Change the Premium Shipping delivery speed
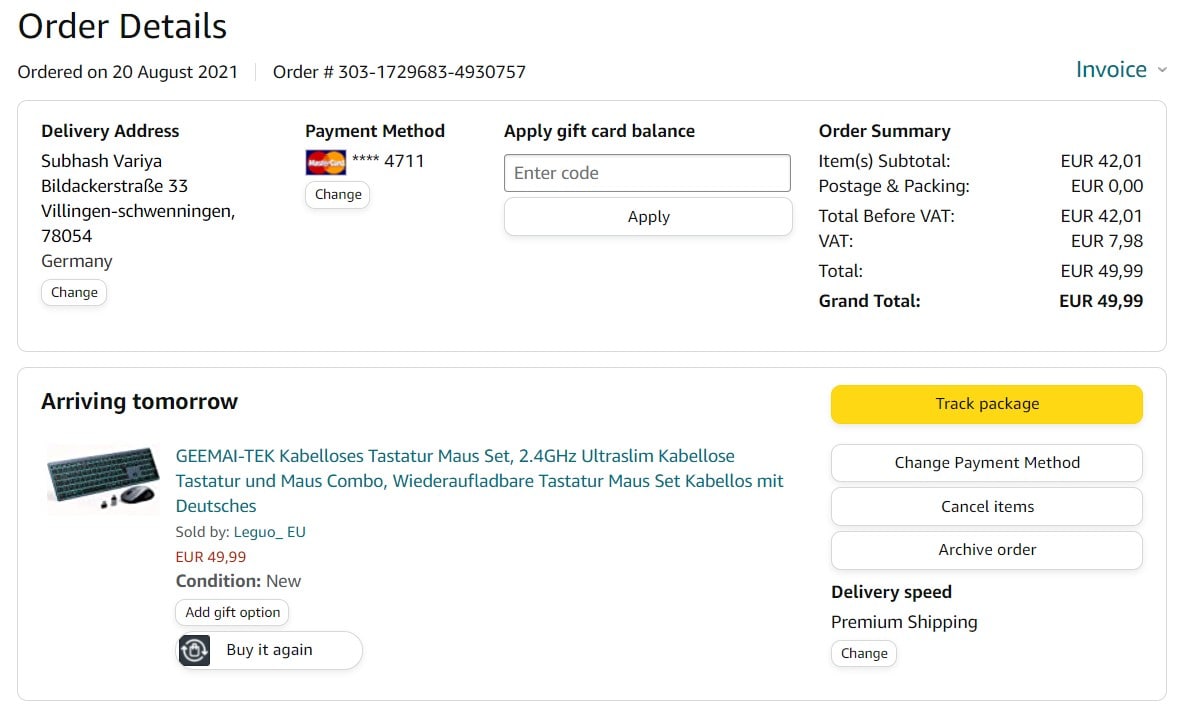The width and height of the screenshot is (1182, 721). (x=864, y=654)
